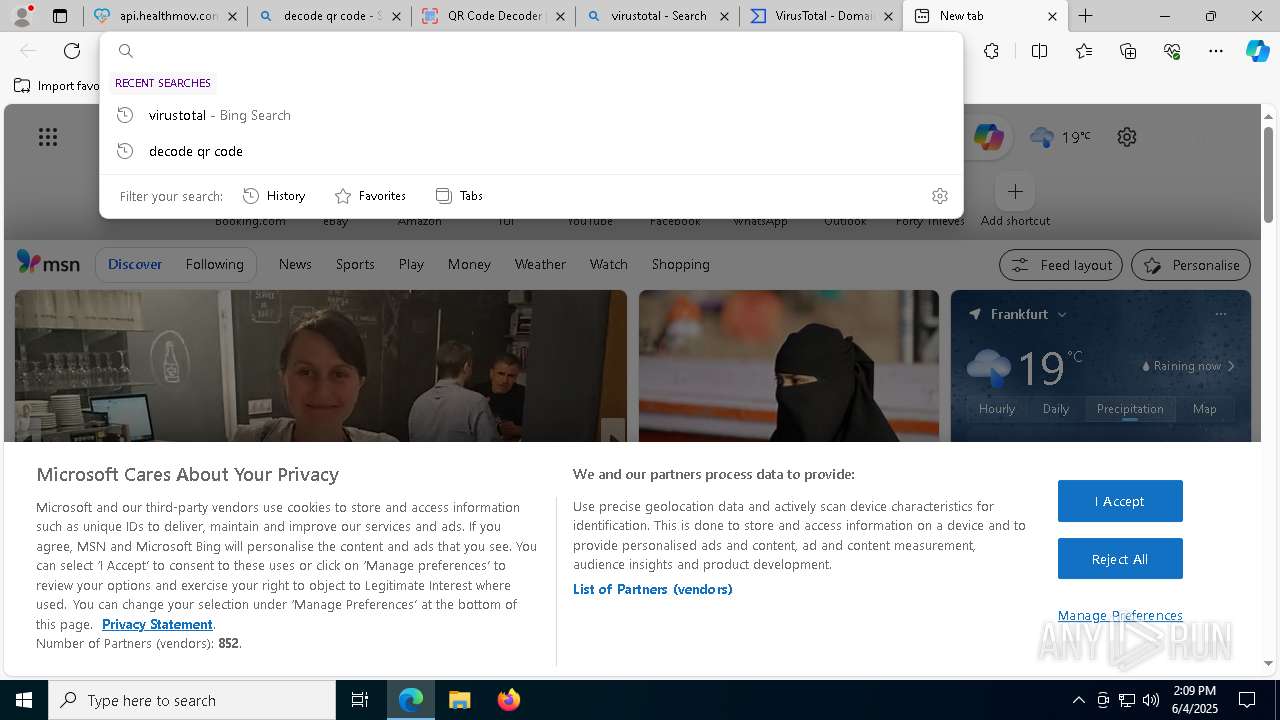This screenshot has height=720, width=1280.
Task: Open the Edge profile icon
Action: click(22, 16)
